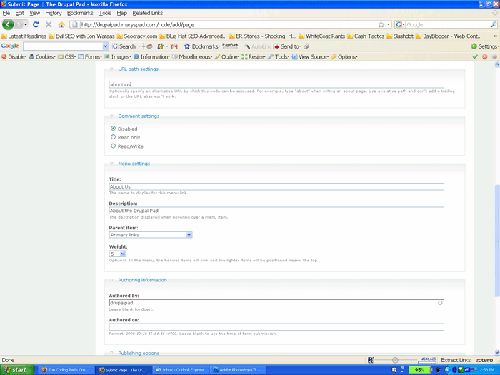Click the Firefox Back arrow button
The image size is (500, 375).
[8, 24]
